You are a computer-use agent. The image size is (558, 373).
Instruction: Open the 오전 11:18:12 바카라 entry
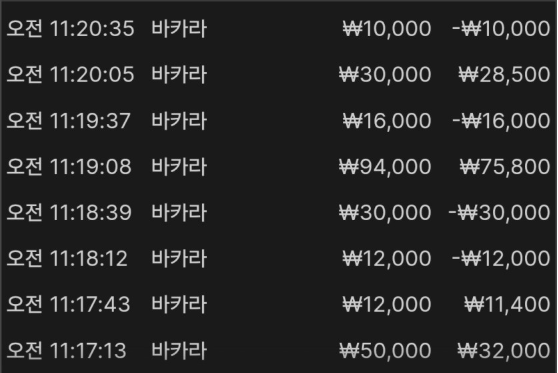279,258
